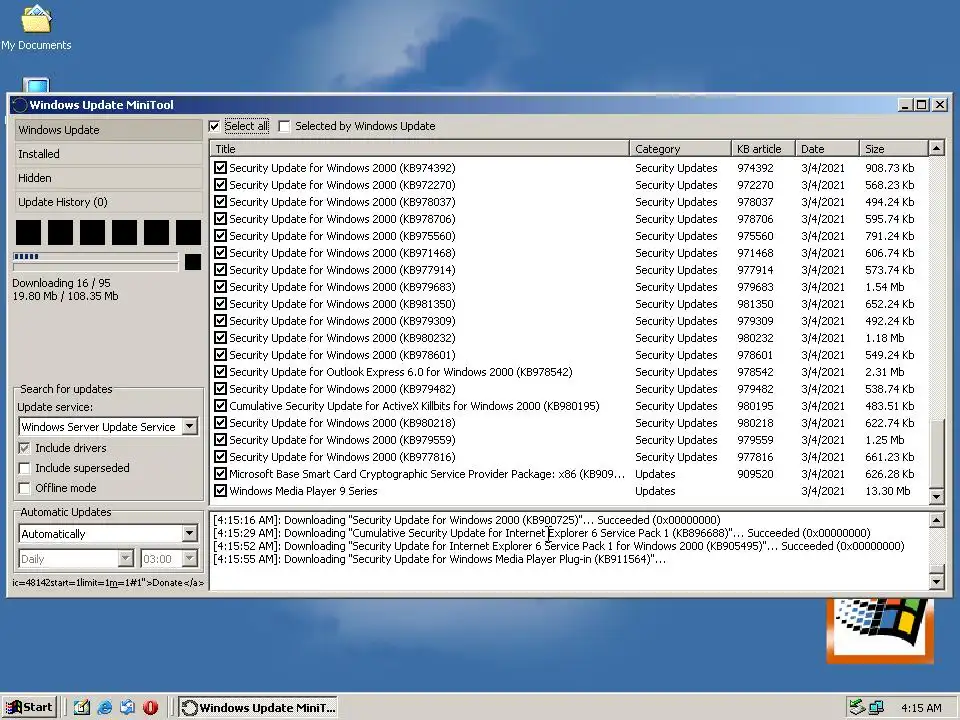Sort by the Title column header
960x720 pixels.
[419, 149]
